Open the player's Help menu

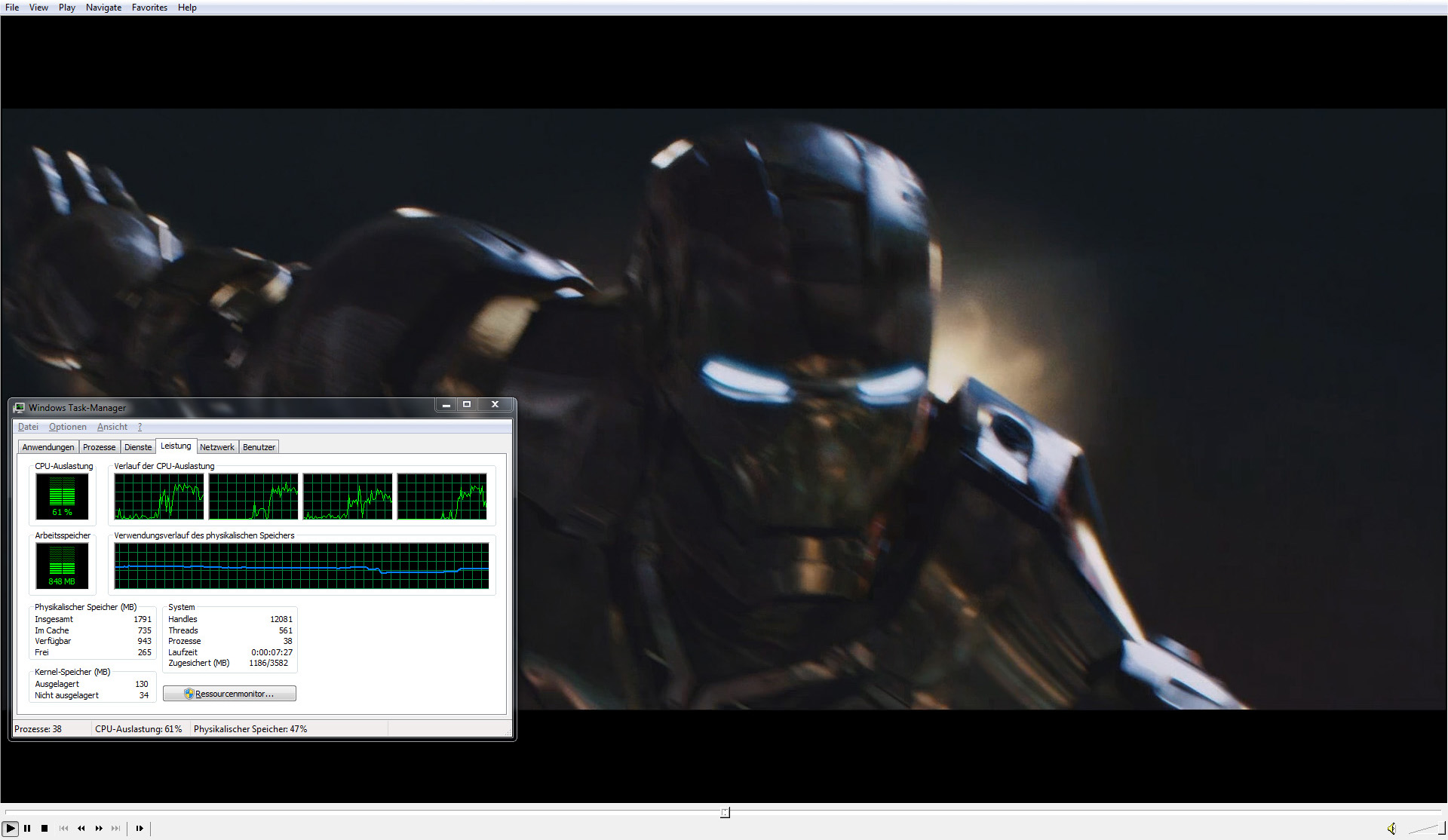(187, 8)
